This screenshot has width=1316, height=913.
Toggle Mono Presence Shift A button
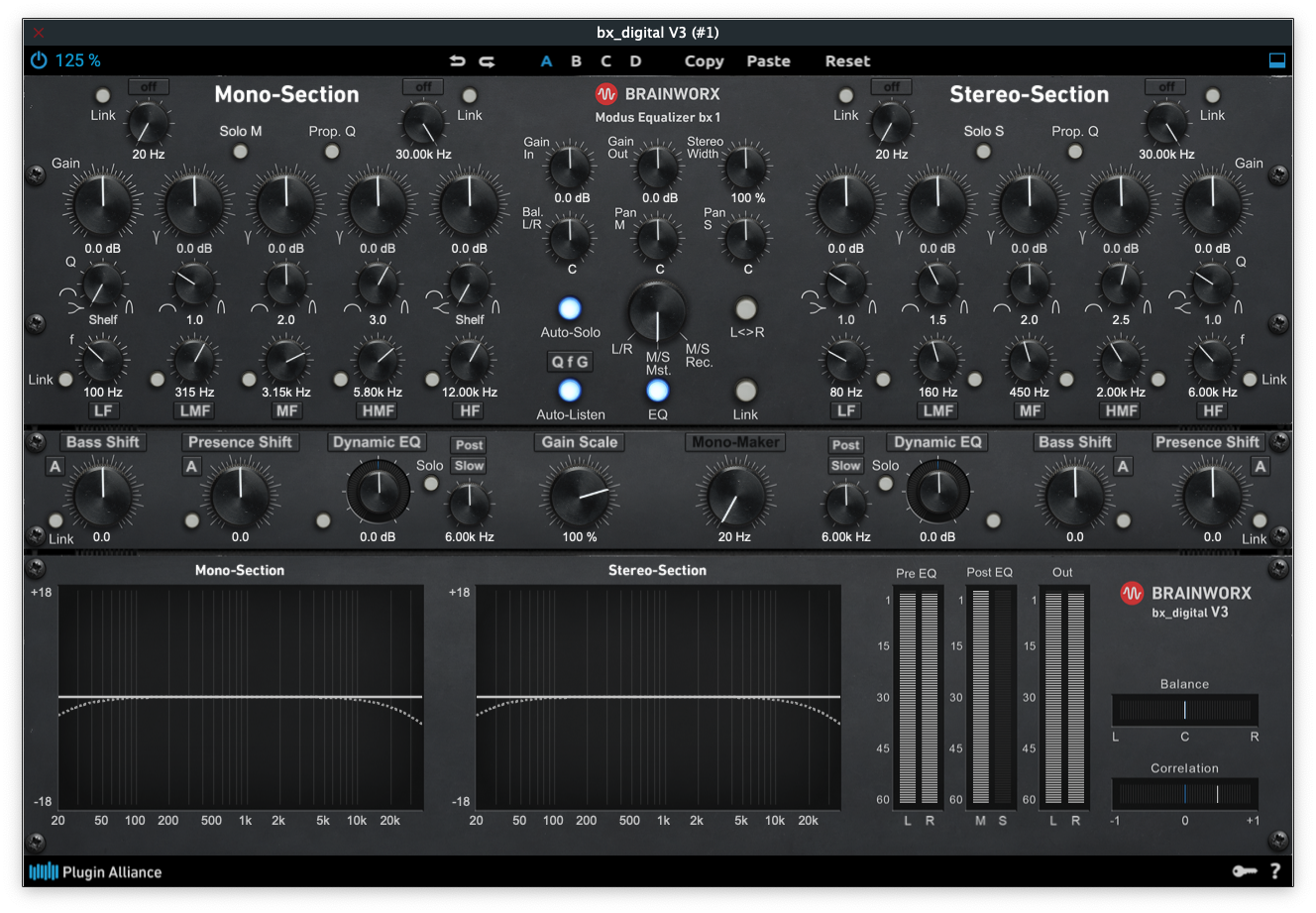point(191,466)
